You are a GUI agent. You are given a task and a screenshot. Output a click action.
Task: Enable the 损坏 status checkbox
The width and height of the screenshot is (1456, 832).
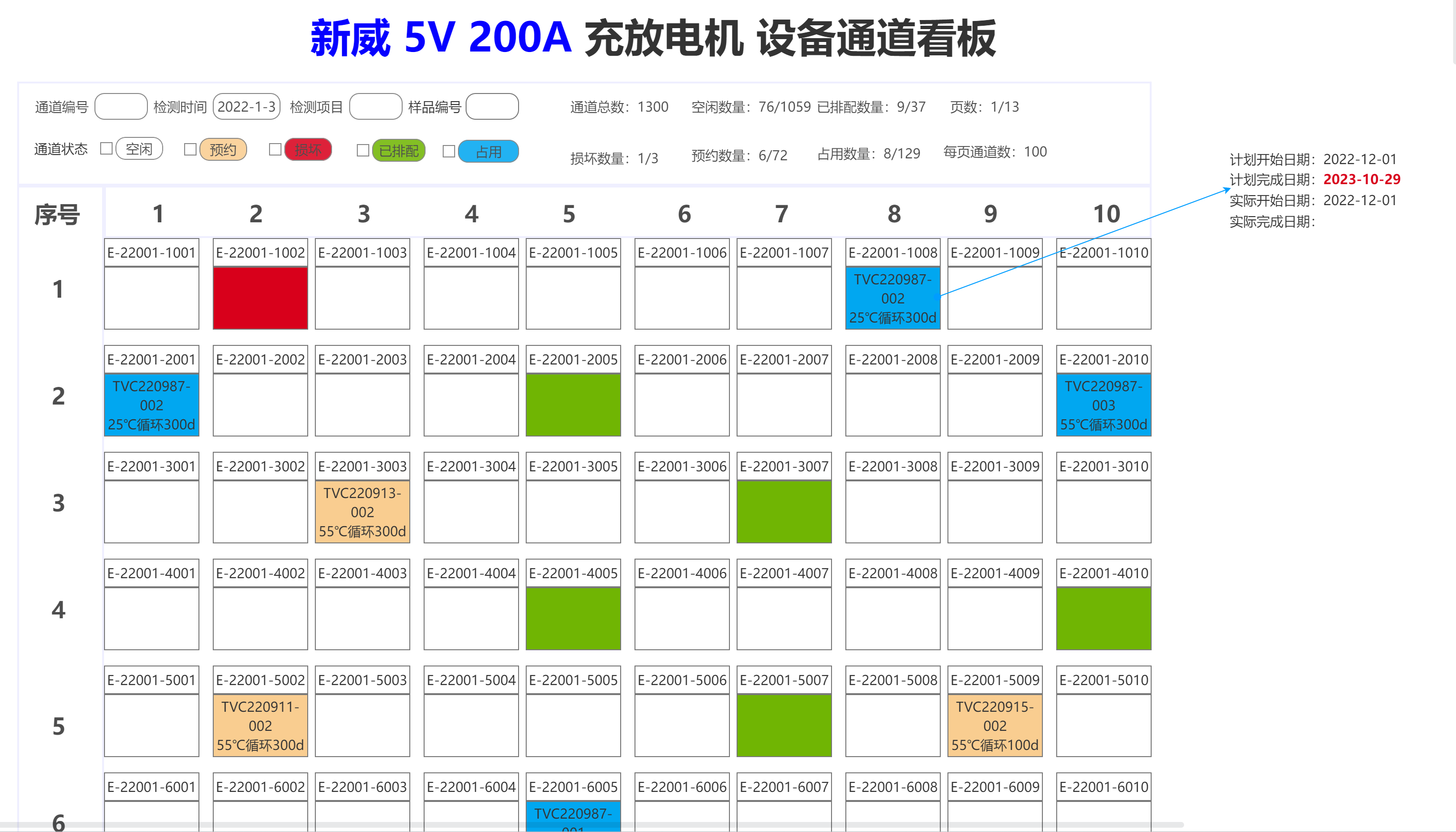coord(275,149)
